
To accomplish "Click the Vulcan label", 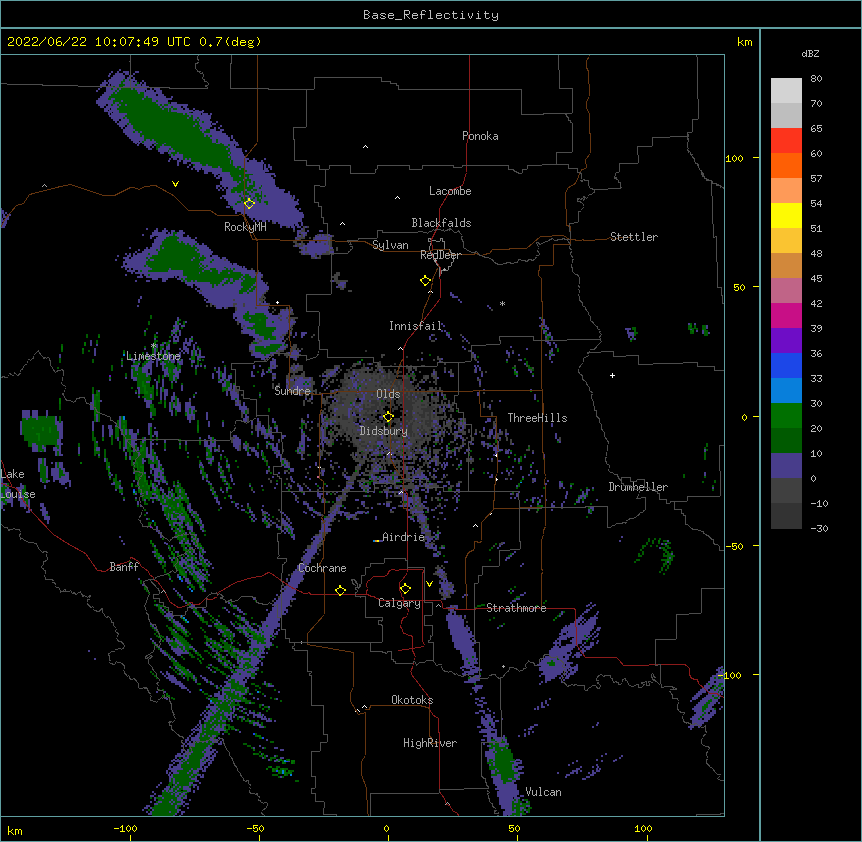I will [x=543, y=792].
